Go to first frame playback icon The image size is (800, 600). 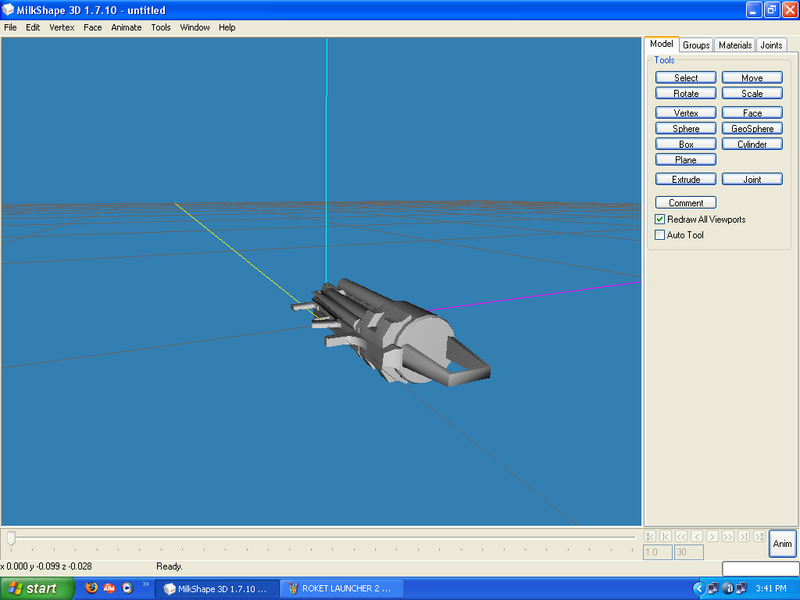coord(665,536)
